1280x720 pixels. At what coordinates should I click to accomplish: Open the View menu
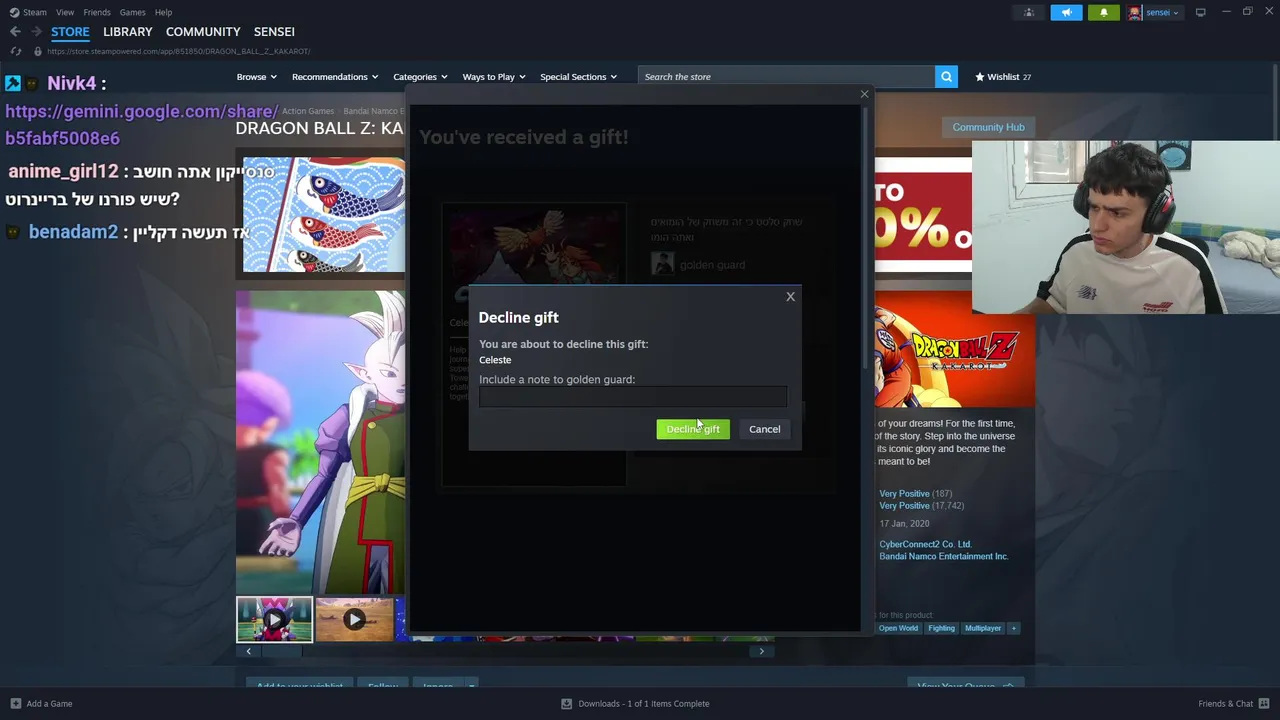pyautogui.click(x=65, y=12)
